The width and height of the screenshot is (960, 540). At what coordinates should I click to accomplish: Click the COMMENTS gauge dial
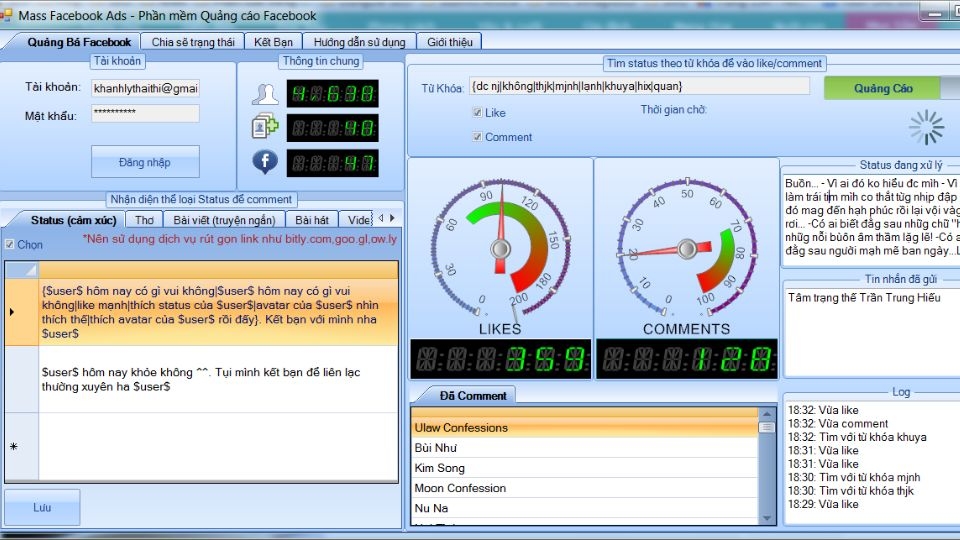687,248
